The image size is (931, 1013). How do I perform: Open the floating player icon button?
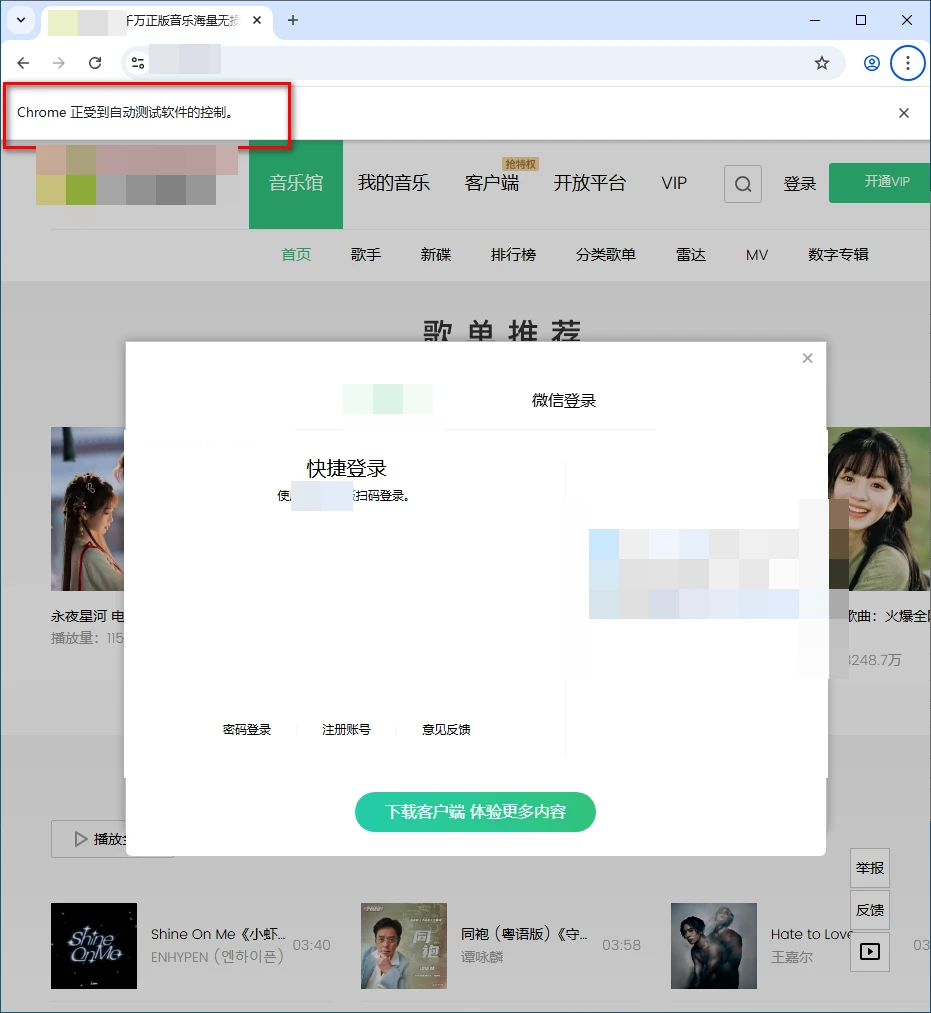869,952
